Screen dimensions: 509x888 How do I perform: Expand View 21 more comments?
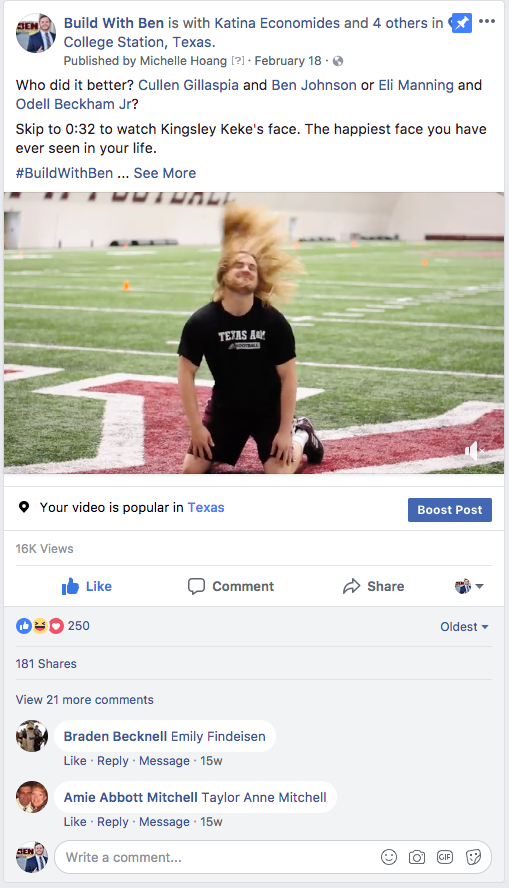pos(84,699)
